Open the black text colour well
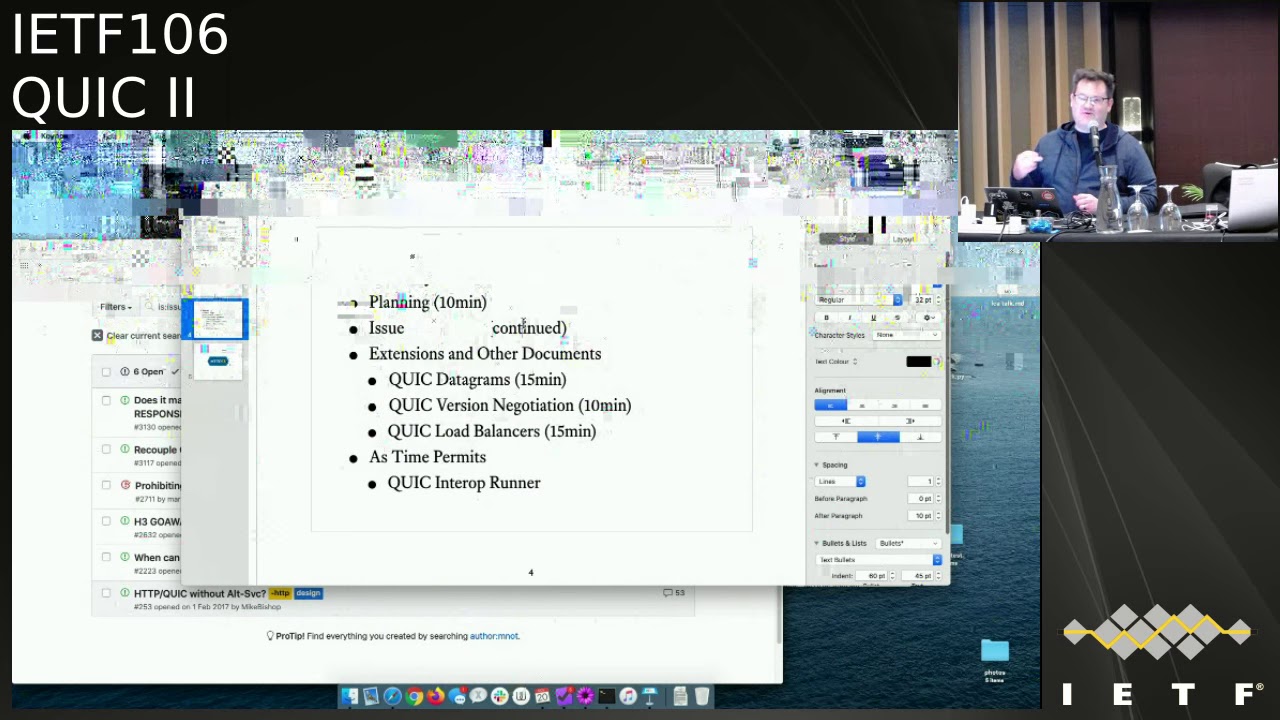The image size is (1280, 720). [919, 362]
